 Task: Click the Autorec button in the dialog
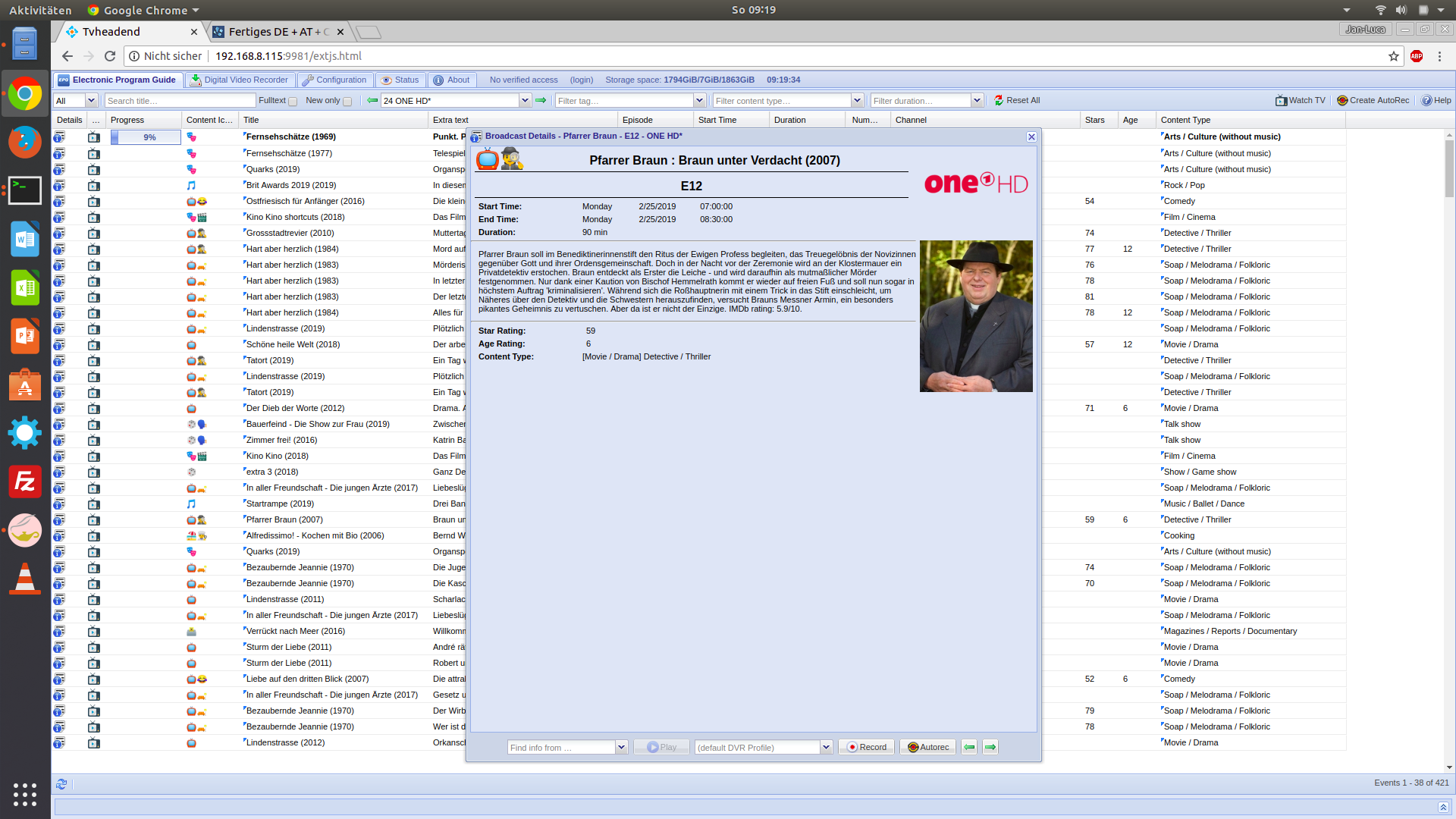click(928, 747)
